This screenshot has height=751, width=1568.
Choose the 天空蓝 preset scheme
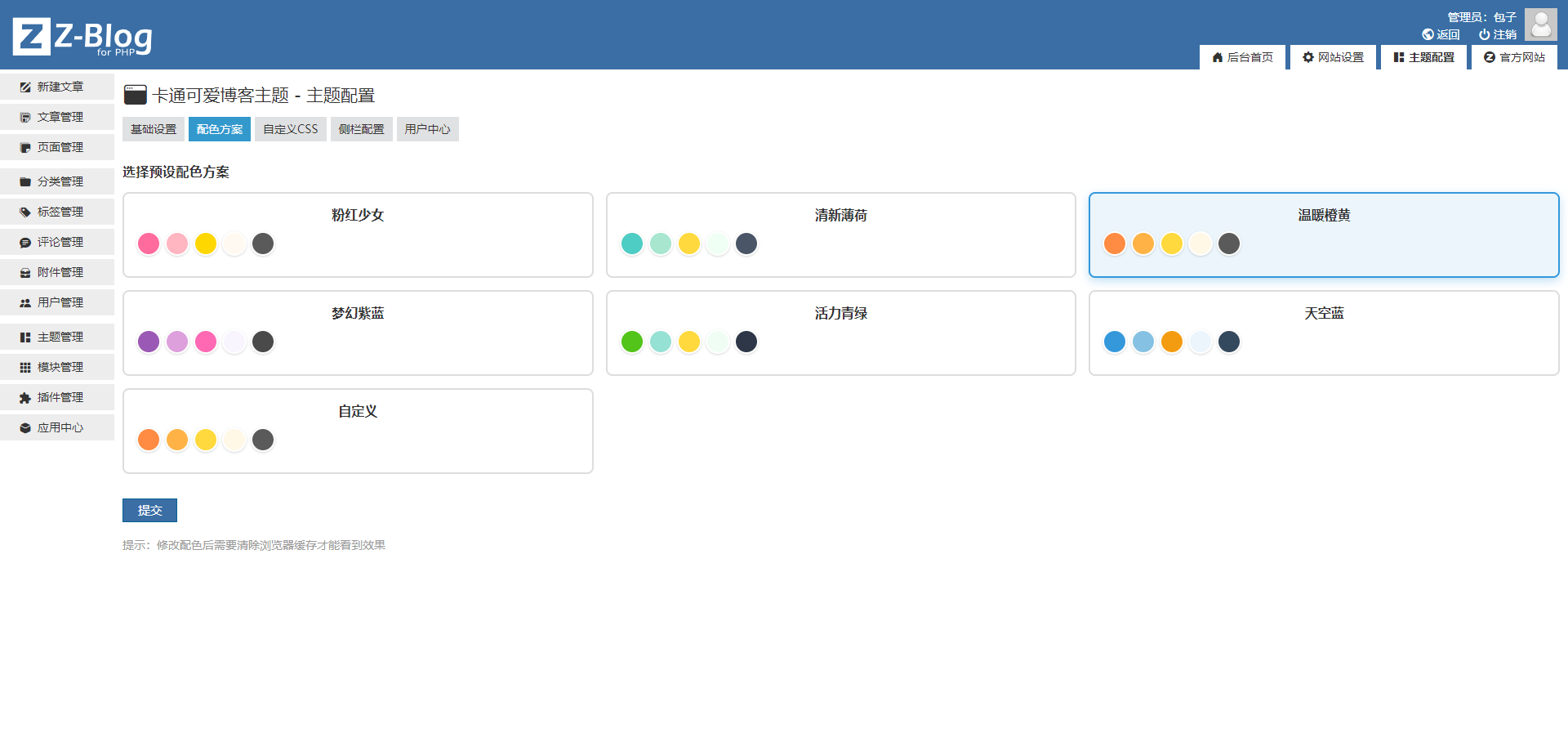tap(1323, 333)
